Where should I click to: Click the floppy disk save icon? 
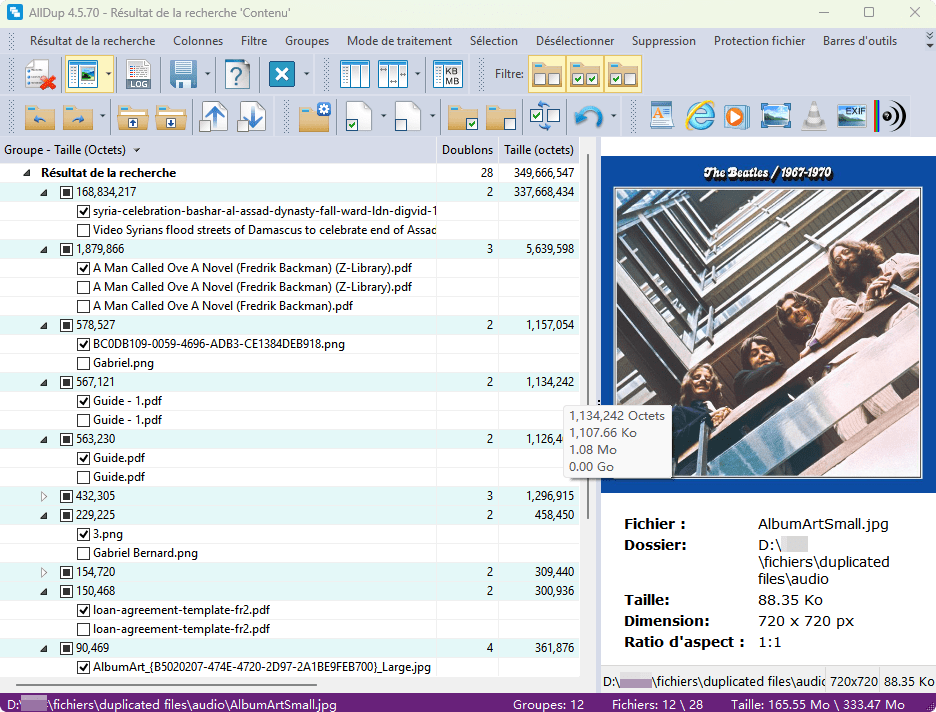coord(182,75)
